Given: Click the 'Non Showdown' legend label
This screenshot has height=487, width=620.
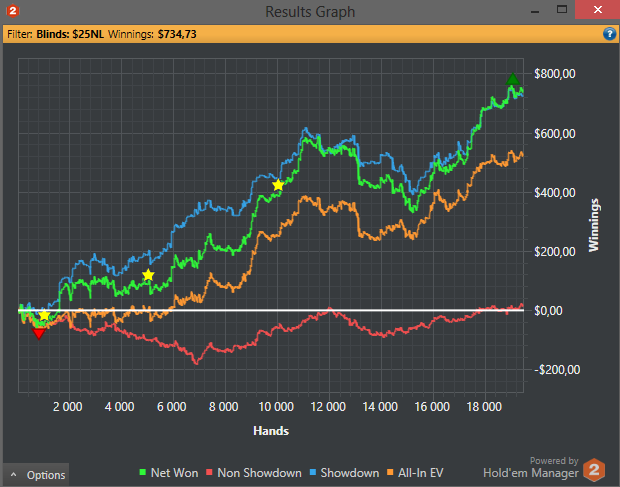Looking at the screenshot, I should [x=259, y=473].
